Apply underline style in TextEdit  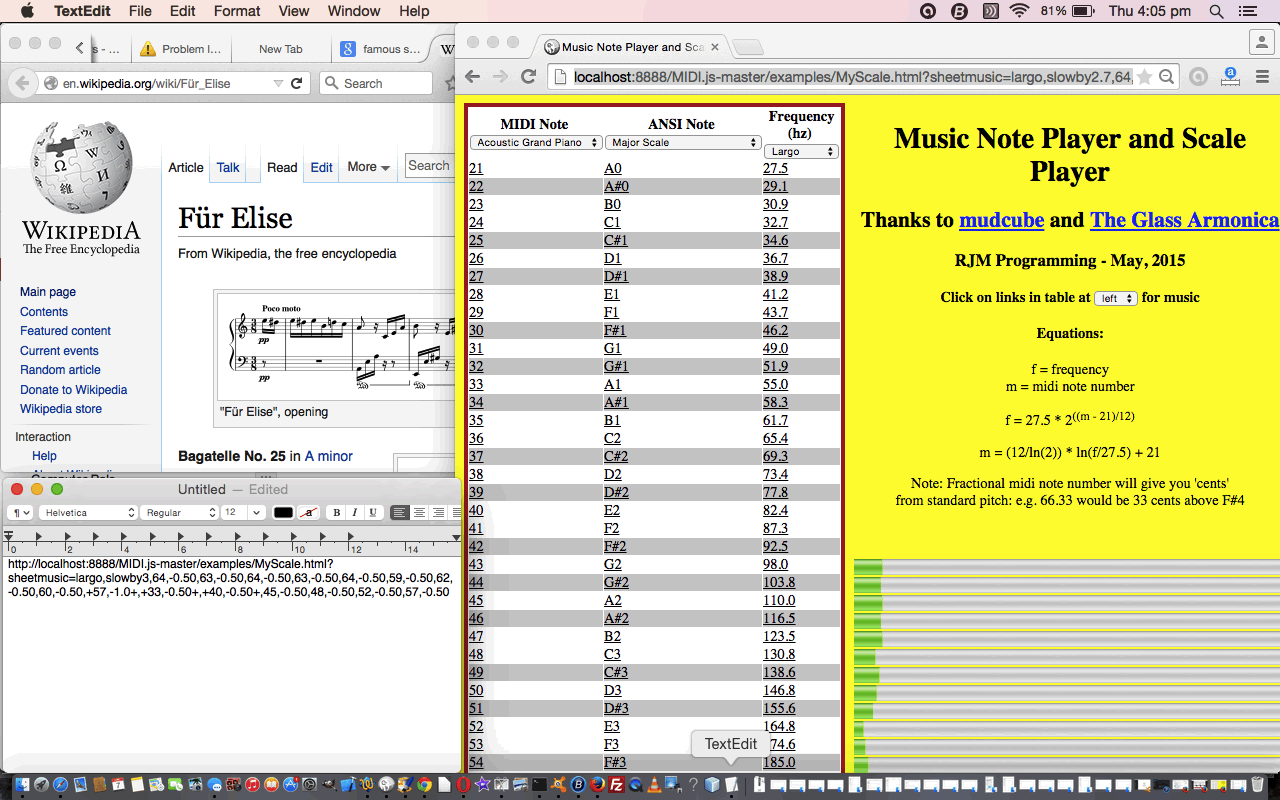pos(373,512)
